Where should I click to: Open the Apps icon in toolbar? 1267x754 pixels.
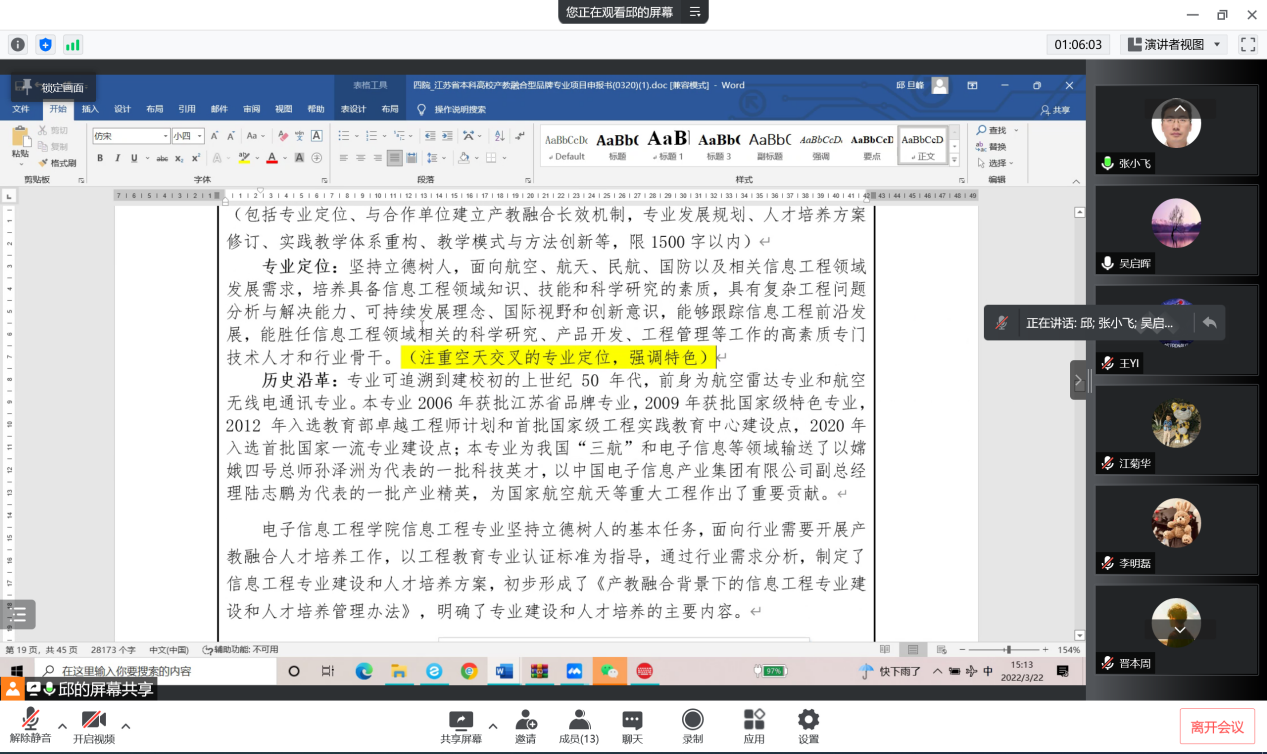coord(753,727)
